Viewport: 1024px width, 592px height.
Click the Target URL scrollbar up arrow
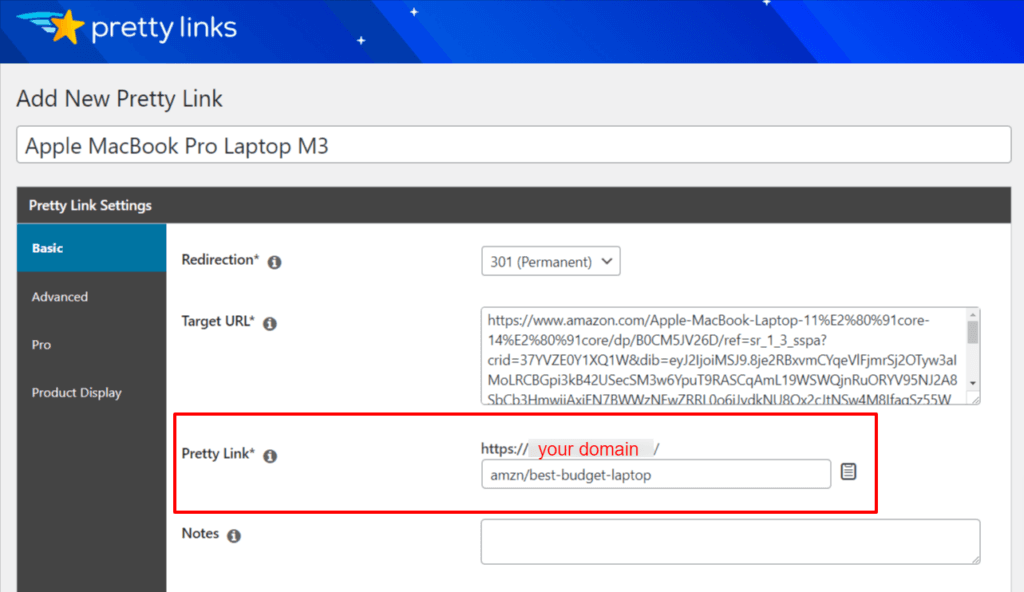(972, 316)
